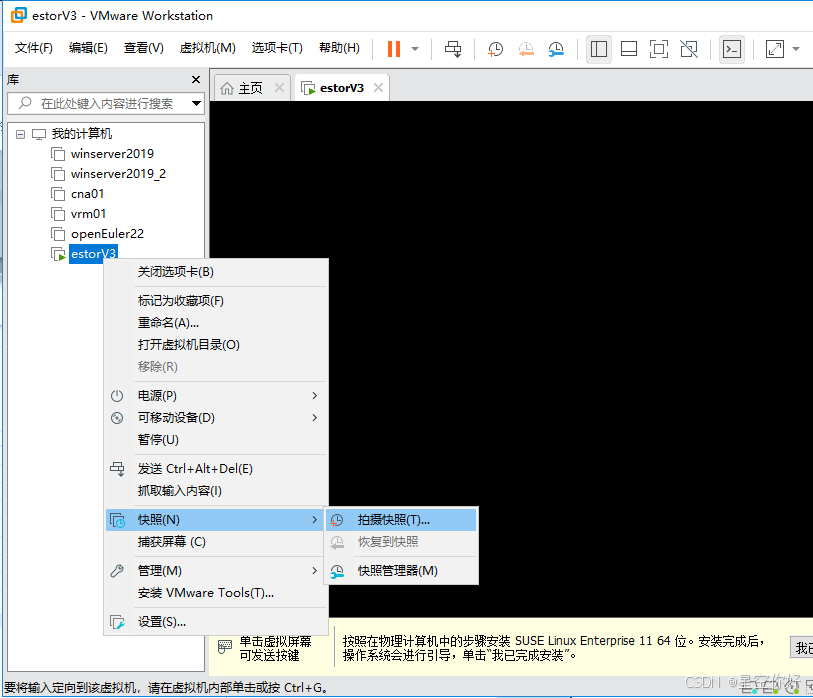
Task: Choose 重命名(A)... in context menu
Action: pos(216,323)
